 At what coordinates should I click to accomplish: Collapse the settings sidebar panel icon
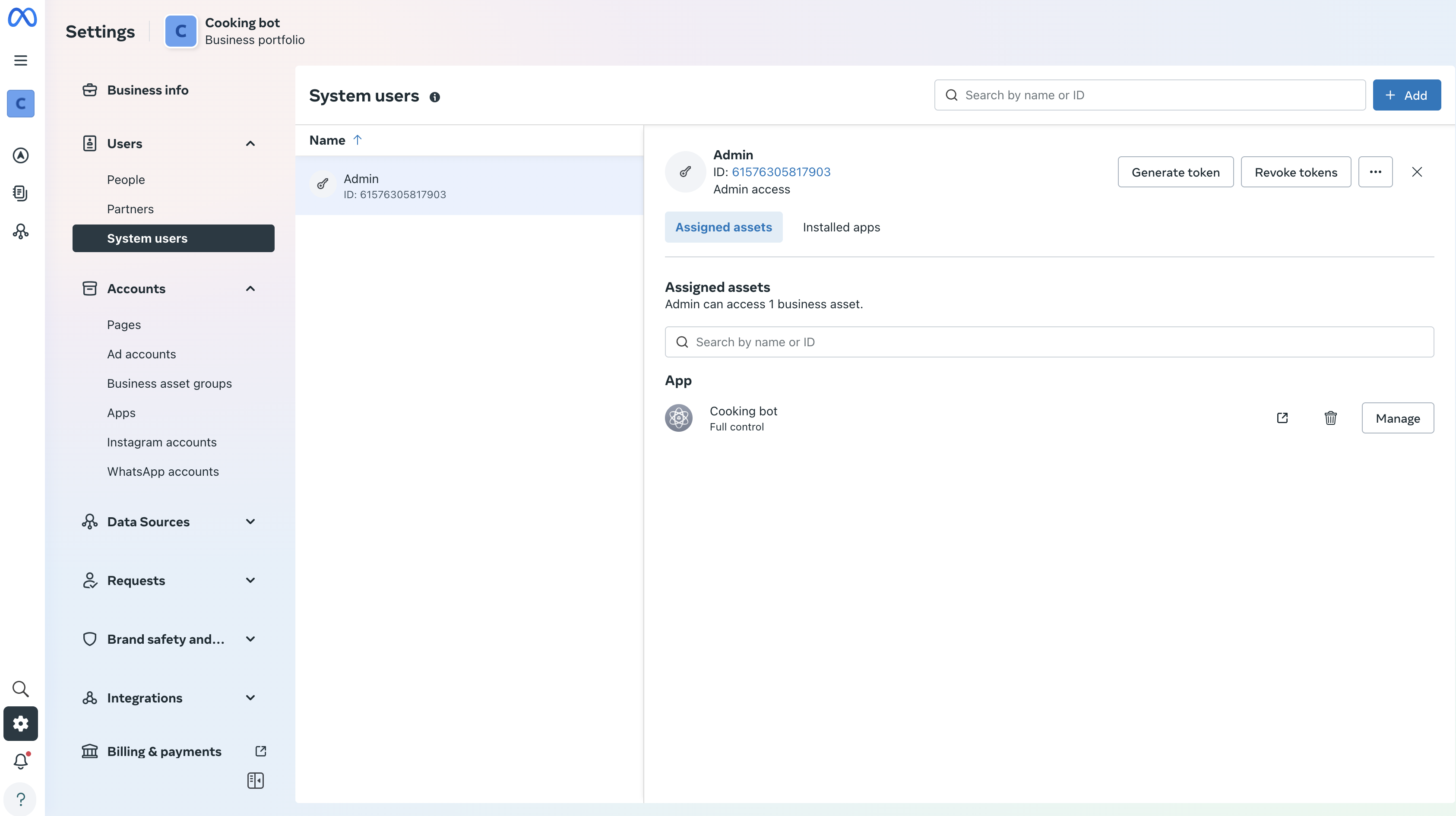(x=256, y=781)
